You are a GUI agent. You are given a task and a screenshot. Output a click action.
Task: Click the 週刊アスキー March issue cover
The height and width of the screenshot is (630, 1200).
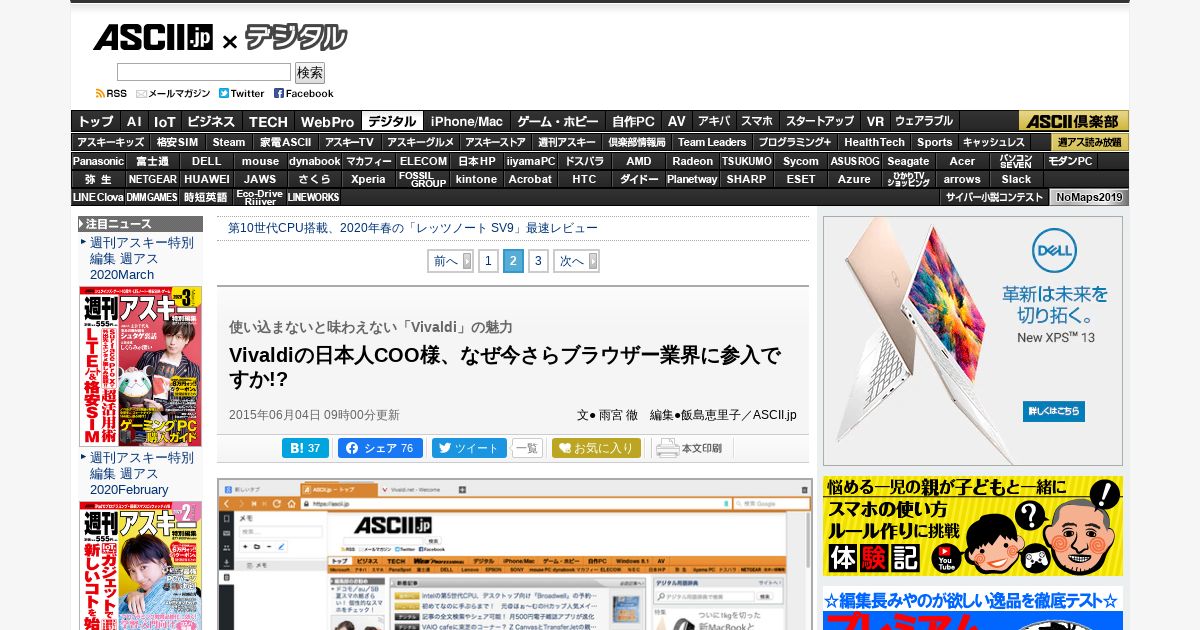(141, 366)
